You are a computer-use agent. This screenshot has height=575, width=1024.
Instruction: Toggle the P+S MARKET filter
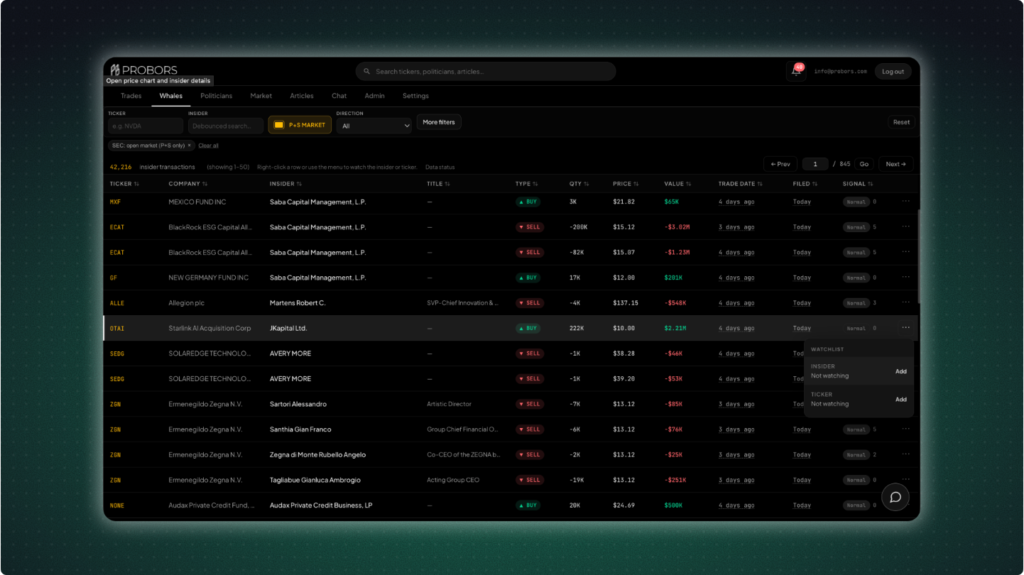coord(300,125)
